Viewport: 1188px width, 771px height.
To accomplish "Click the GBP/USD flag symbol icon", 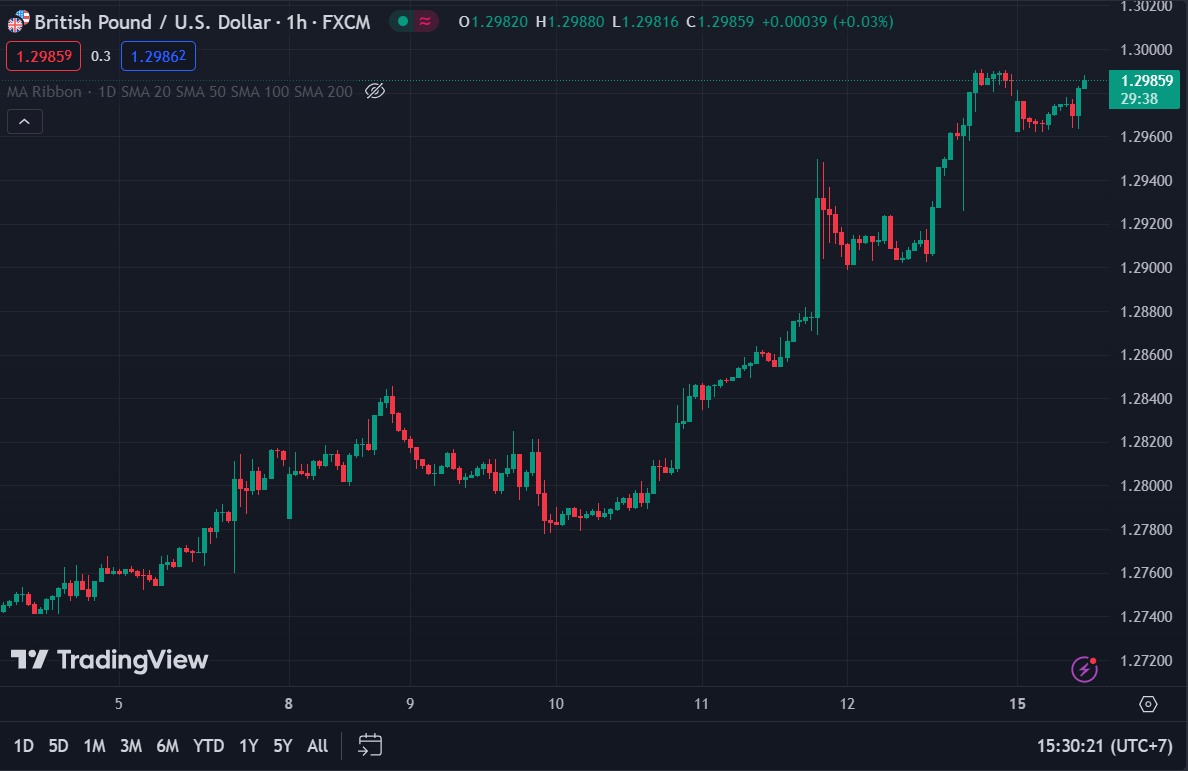I will (18, 21).
